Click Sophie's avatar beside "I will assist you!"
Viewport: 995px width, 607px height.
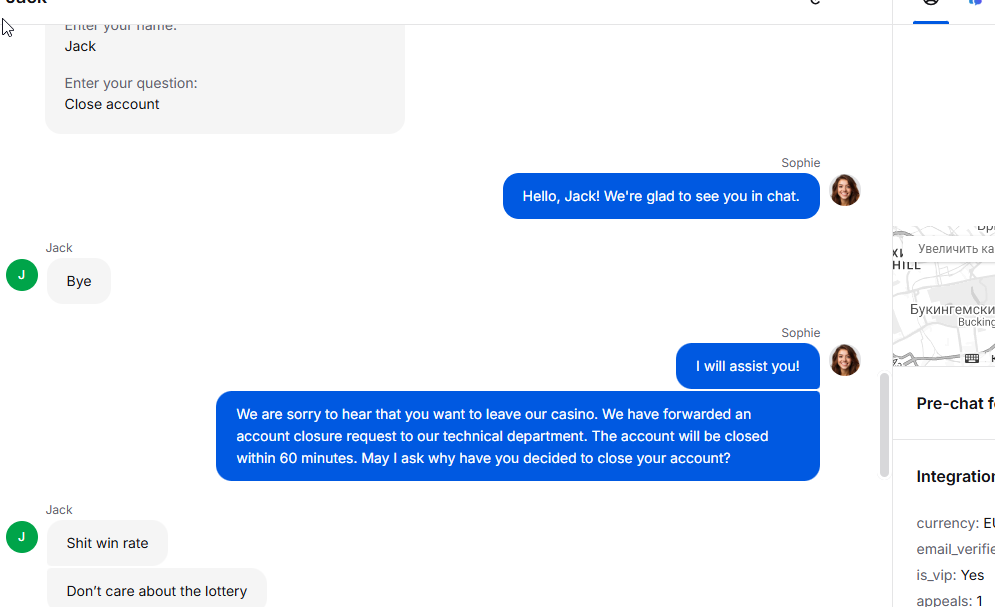845,360
